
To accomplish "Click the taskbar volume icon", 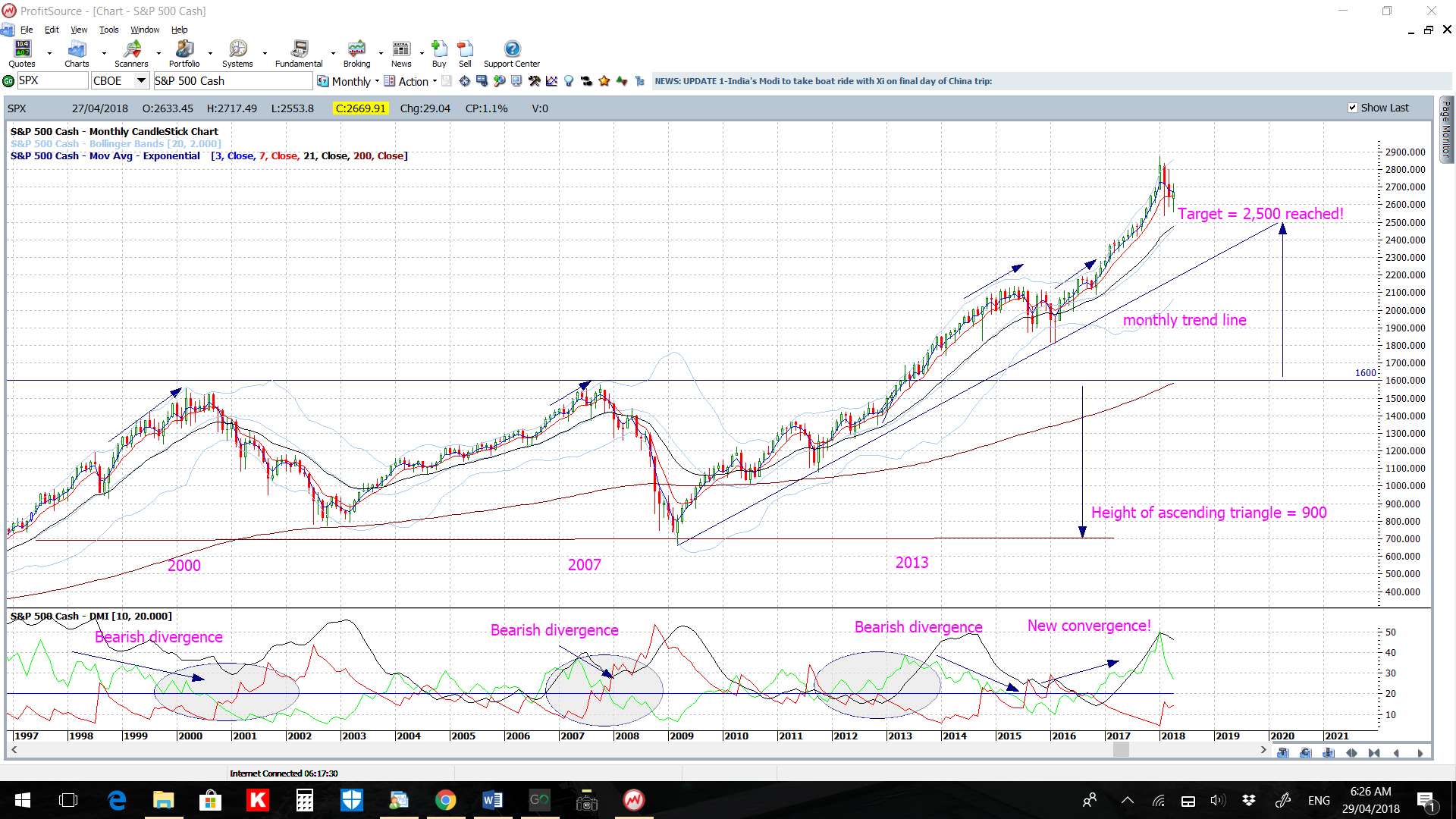I will pyautogui.click(x=1217, y=800).
